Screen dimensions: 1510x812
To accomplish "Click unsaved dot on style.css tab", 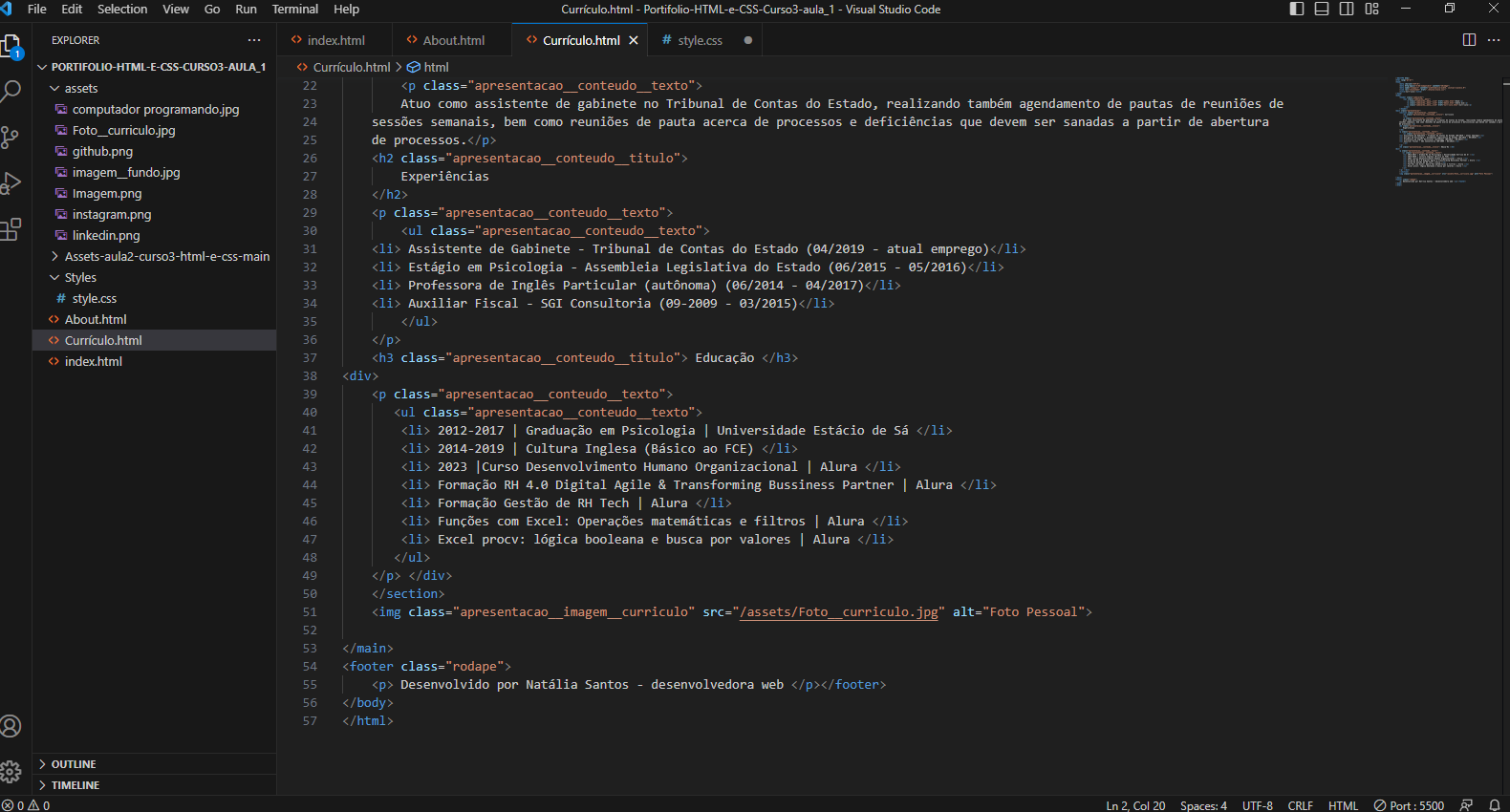I will coord(747,40).
